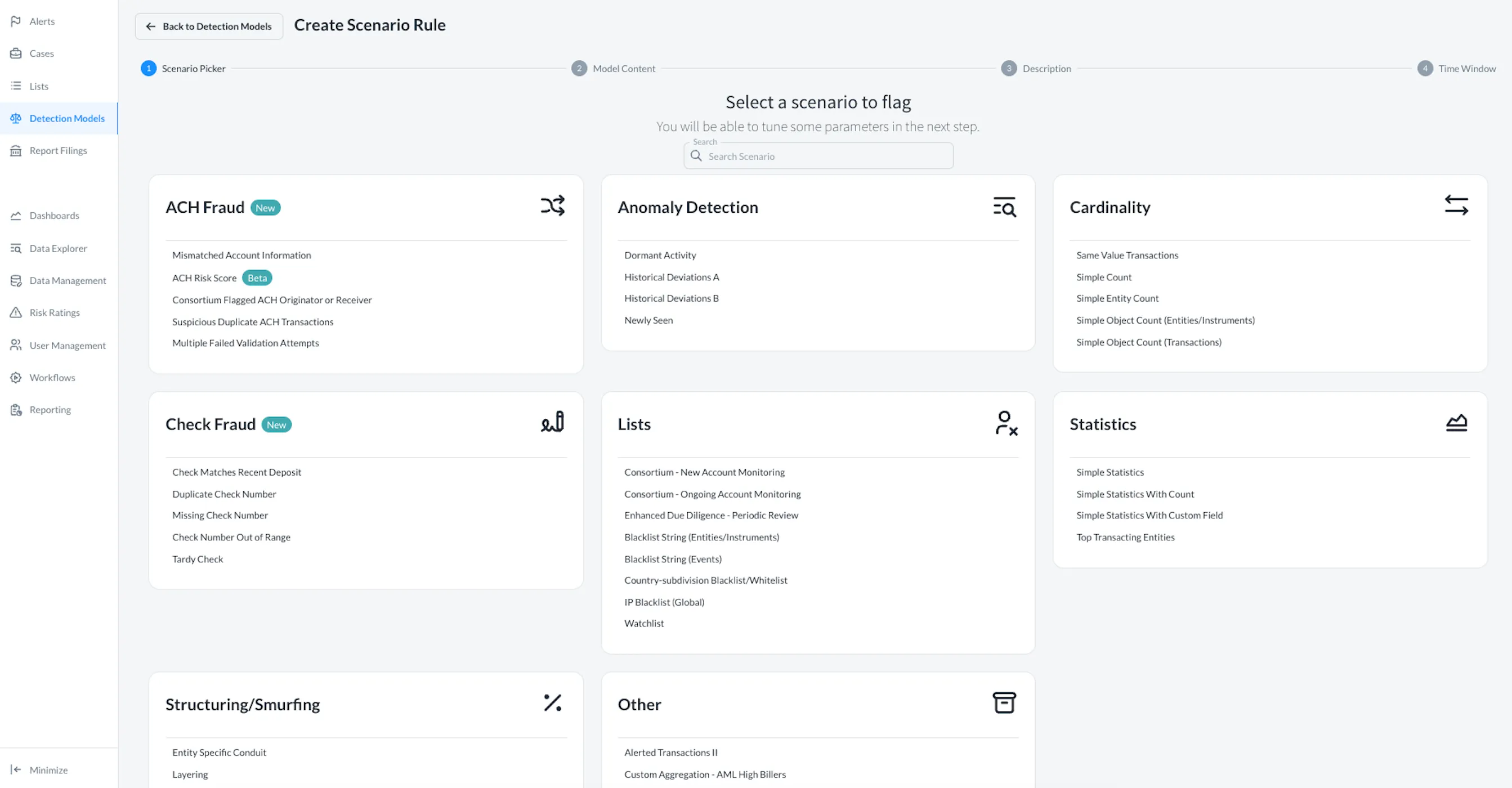Click the Check Fraud signature icon
Screen dimensions: 1512x788
pyautogui.click(x=552, y=422)
